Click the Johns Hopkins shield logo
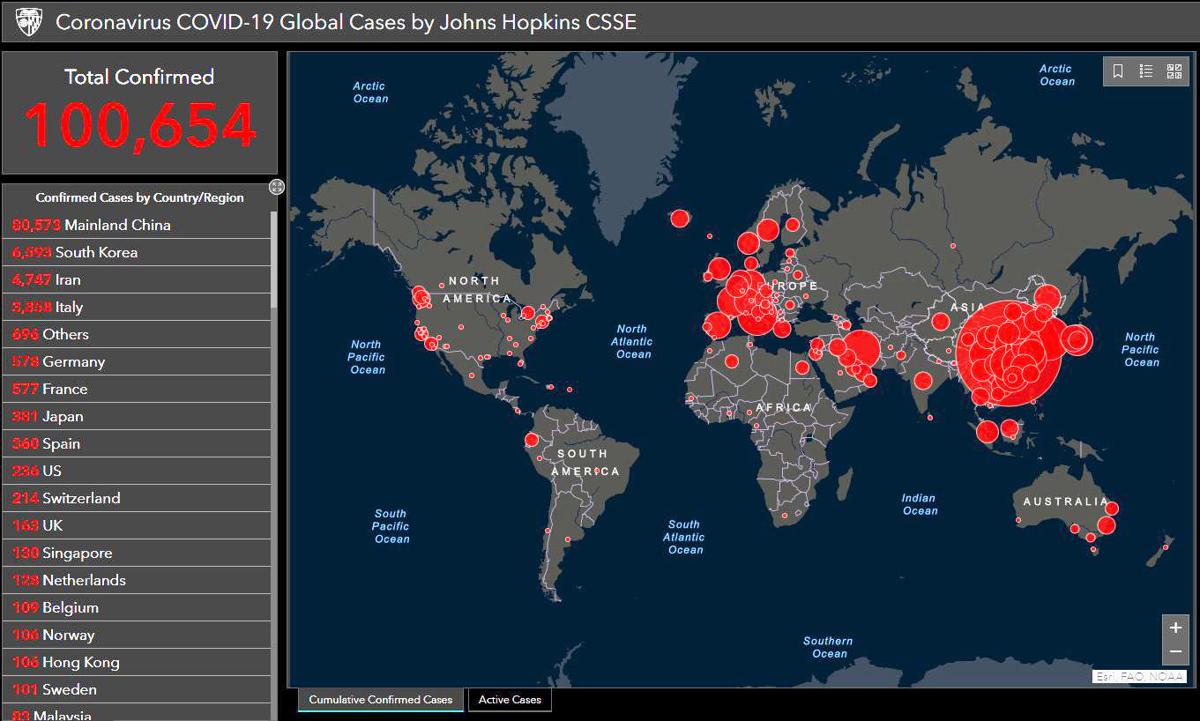 click(29, 21)
